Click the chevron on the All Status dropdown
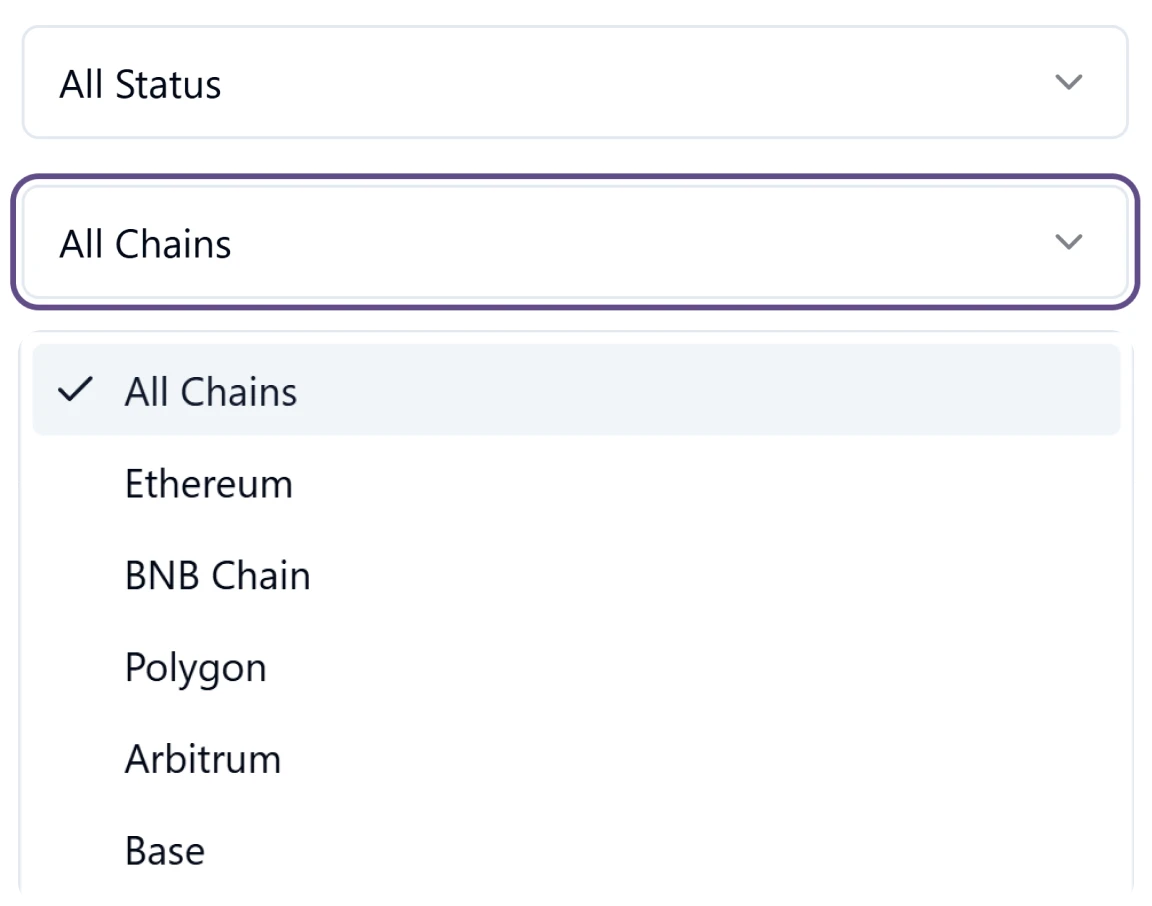The width and height of the screenshot is (1152, 906). (x=1068, y=82)
